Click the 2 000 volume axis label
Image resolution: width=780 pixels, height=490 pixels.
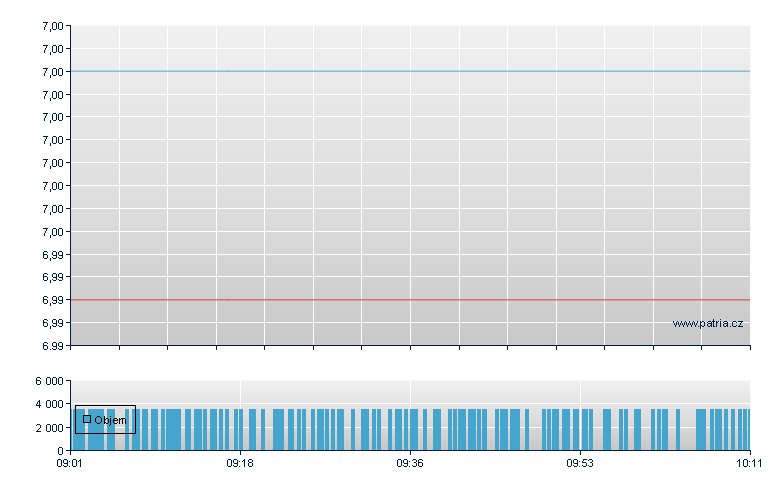49,428
